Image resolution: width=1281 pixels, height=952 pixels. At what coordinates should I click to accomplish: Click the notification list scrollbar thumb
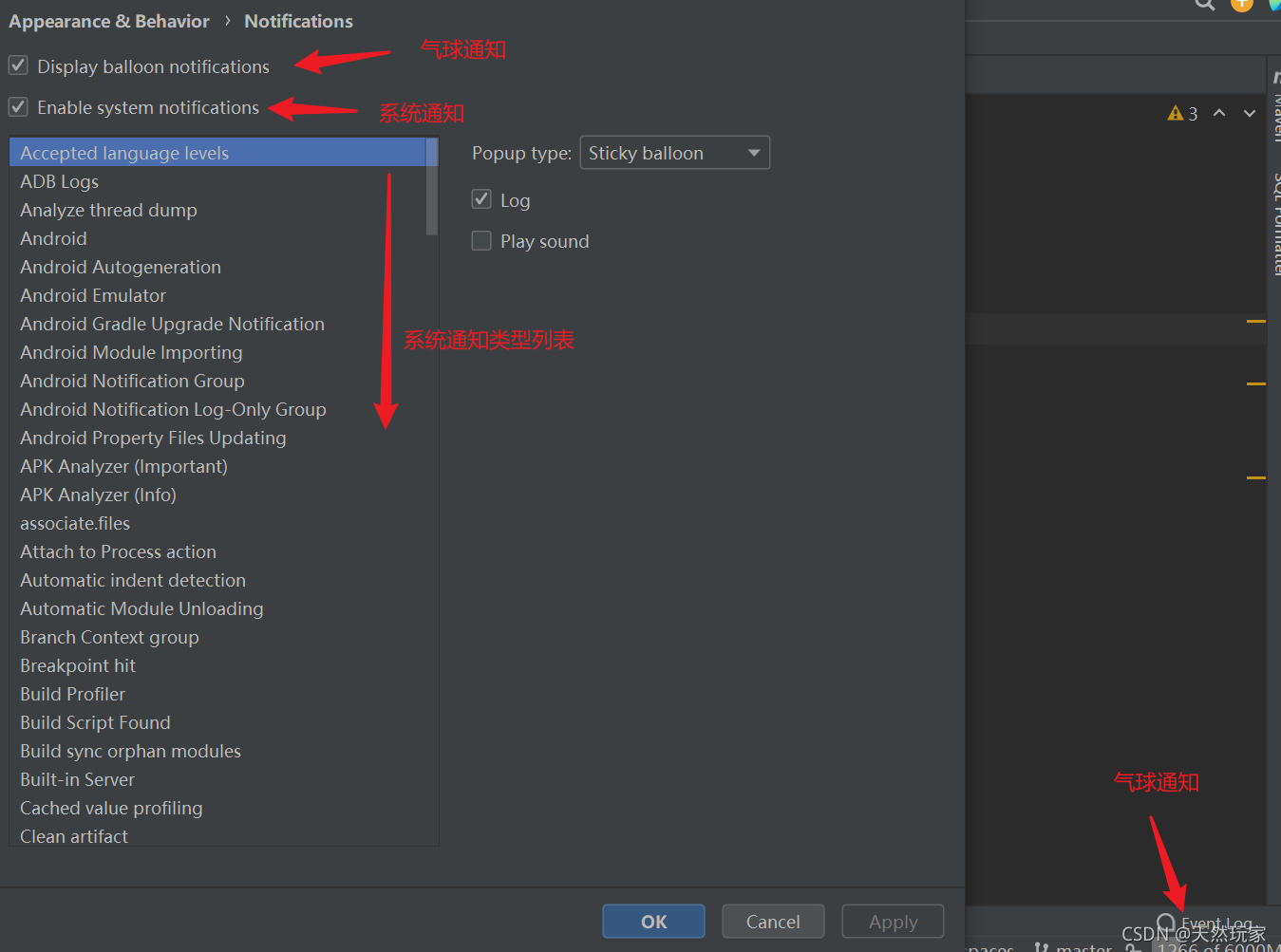432,186
